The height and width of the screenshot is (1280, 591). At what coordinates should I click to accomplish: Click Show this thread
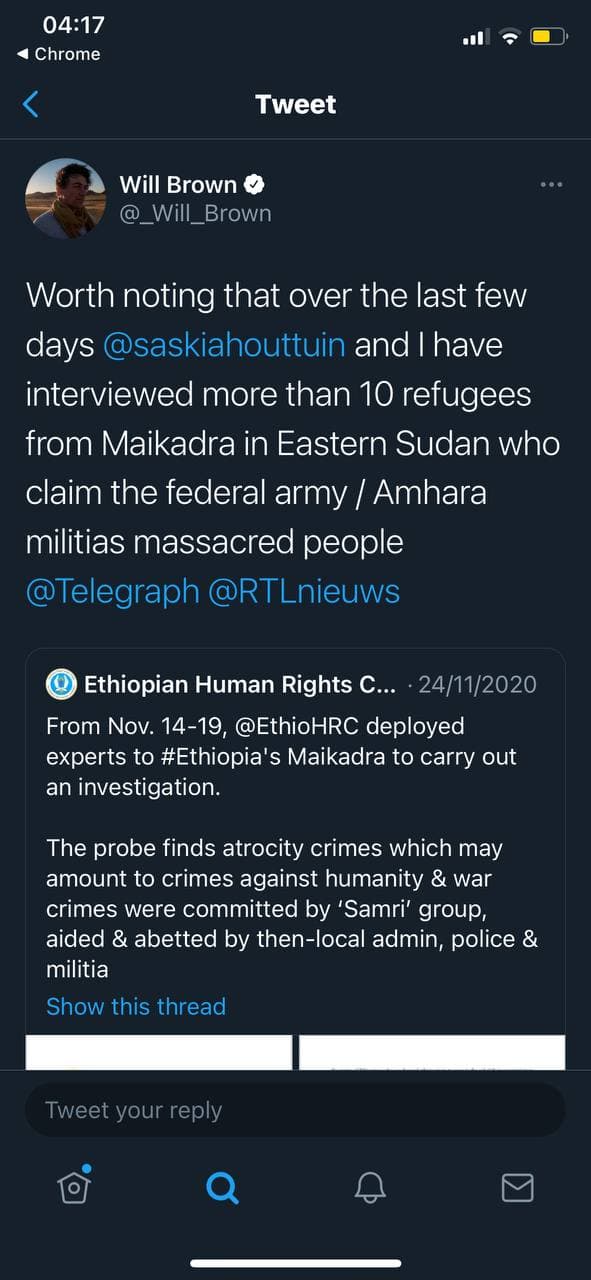(x=136, y=1006)
